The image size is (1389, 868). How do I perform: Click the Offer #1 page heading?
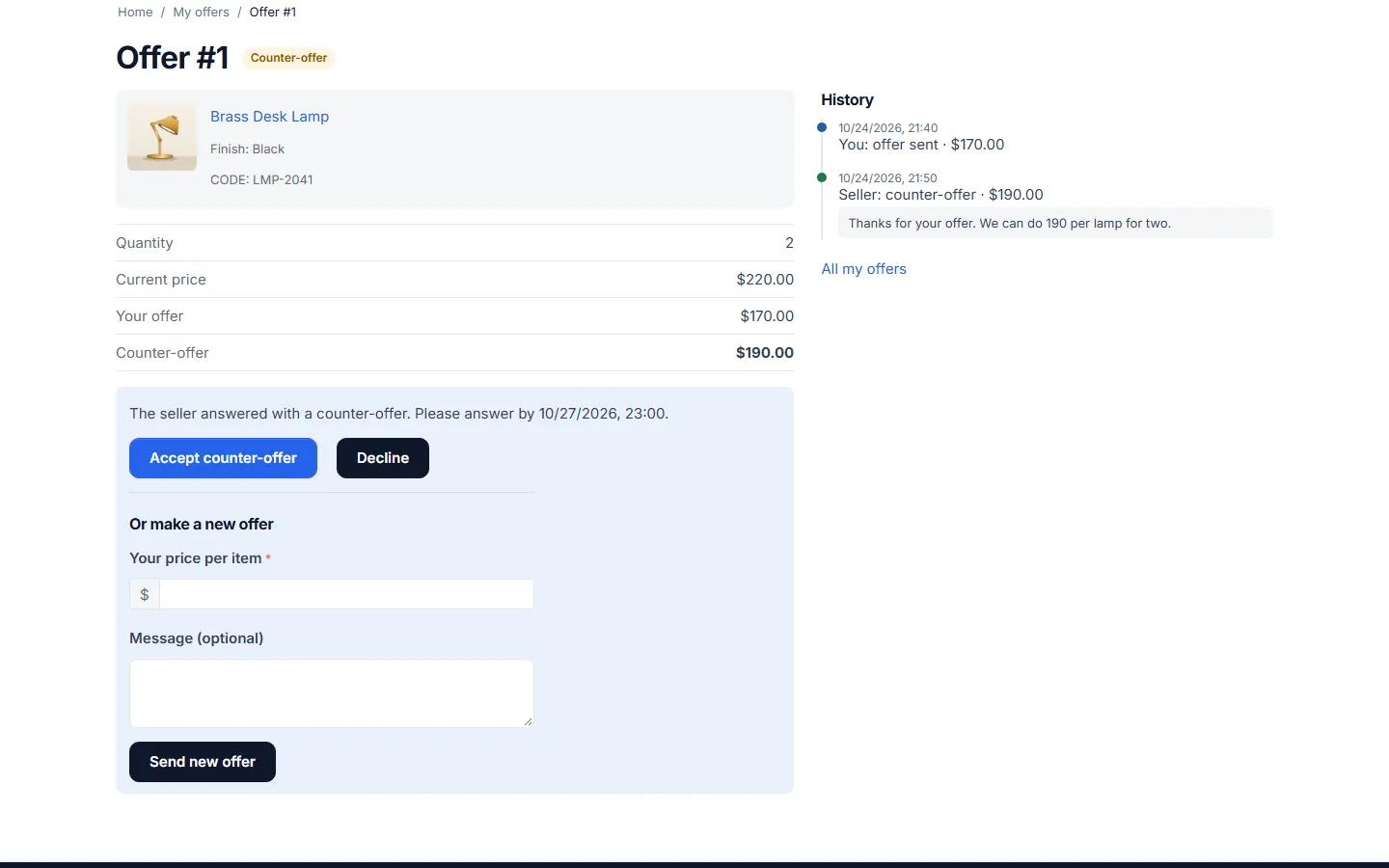[173, 58]
